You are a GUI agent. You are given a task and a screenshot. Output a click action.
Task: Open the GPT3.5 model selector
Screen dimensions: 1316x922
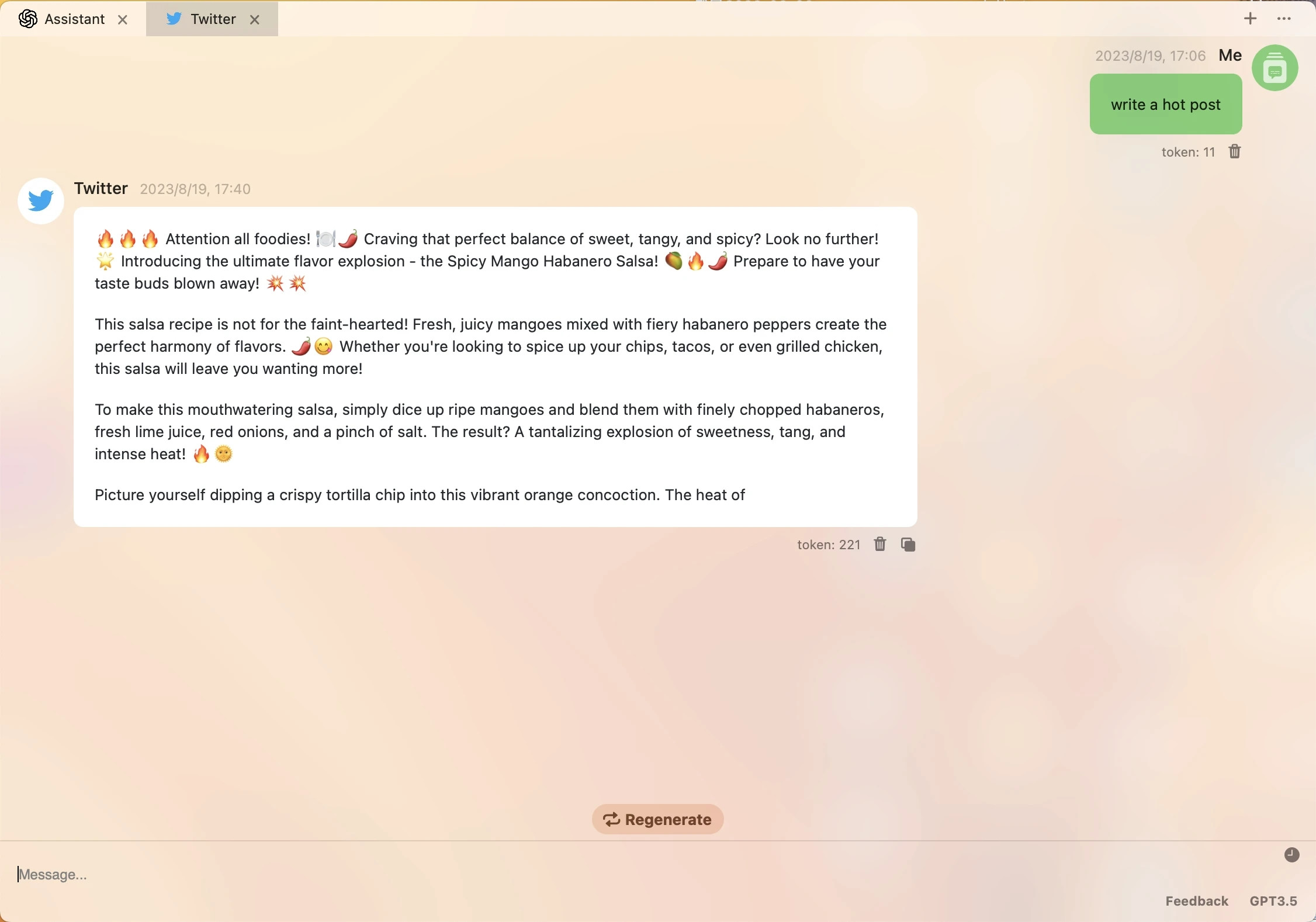coord(1273,901)
